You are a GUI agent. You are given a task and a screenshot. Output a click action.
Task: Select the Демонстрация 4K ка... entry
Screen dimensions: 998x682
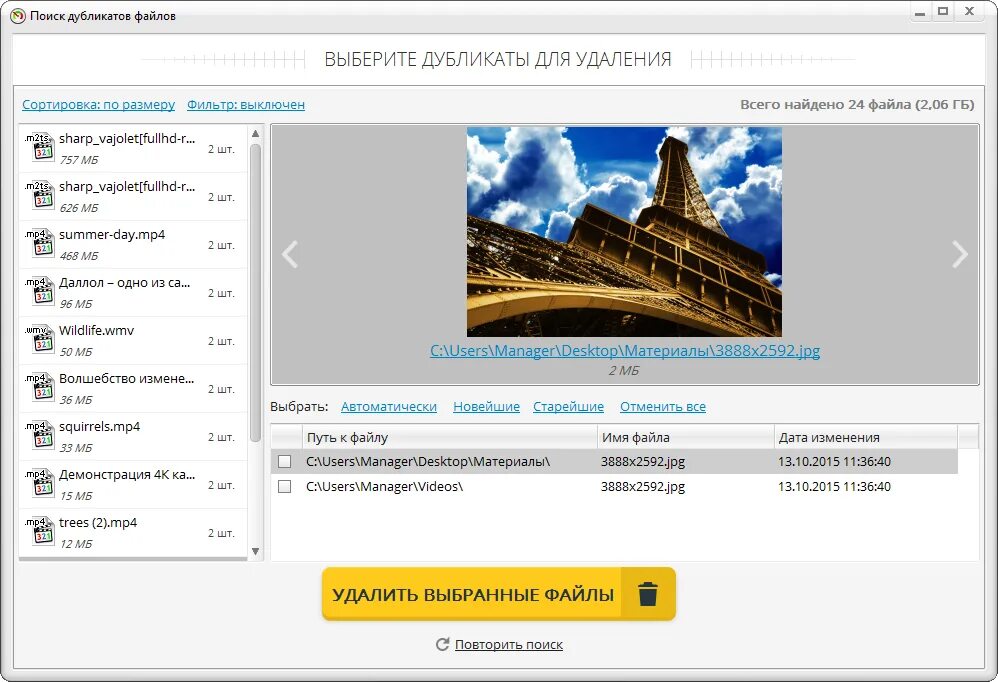[133, 485]
